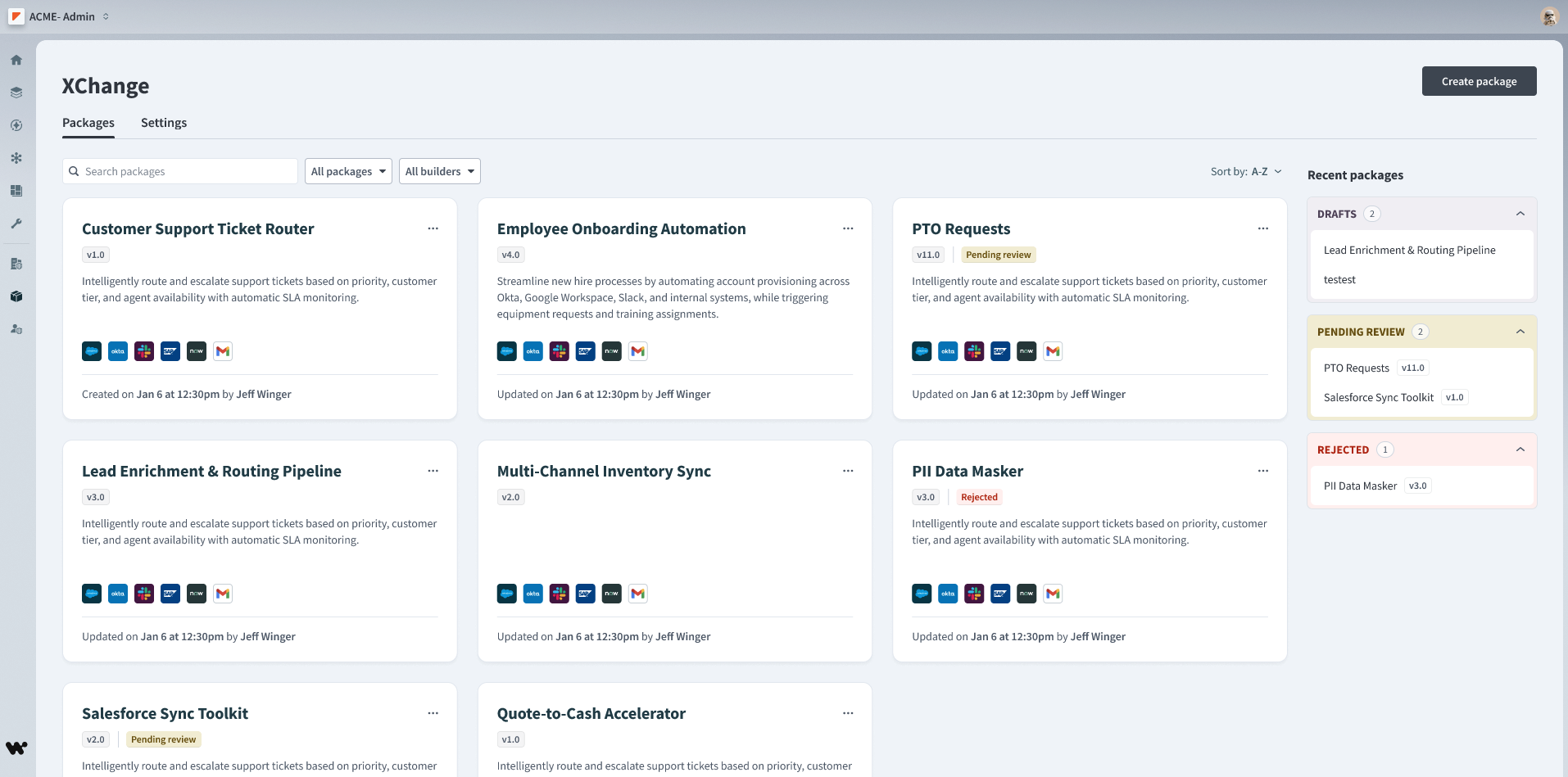Open Employee Onboarding Automation package title
This screenshot has width=1568, height=777.
tap(621, 228)
